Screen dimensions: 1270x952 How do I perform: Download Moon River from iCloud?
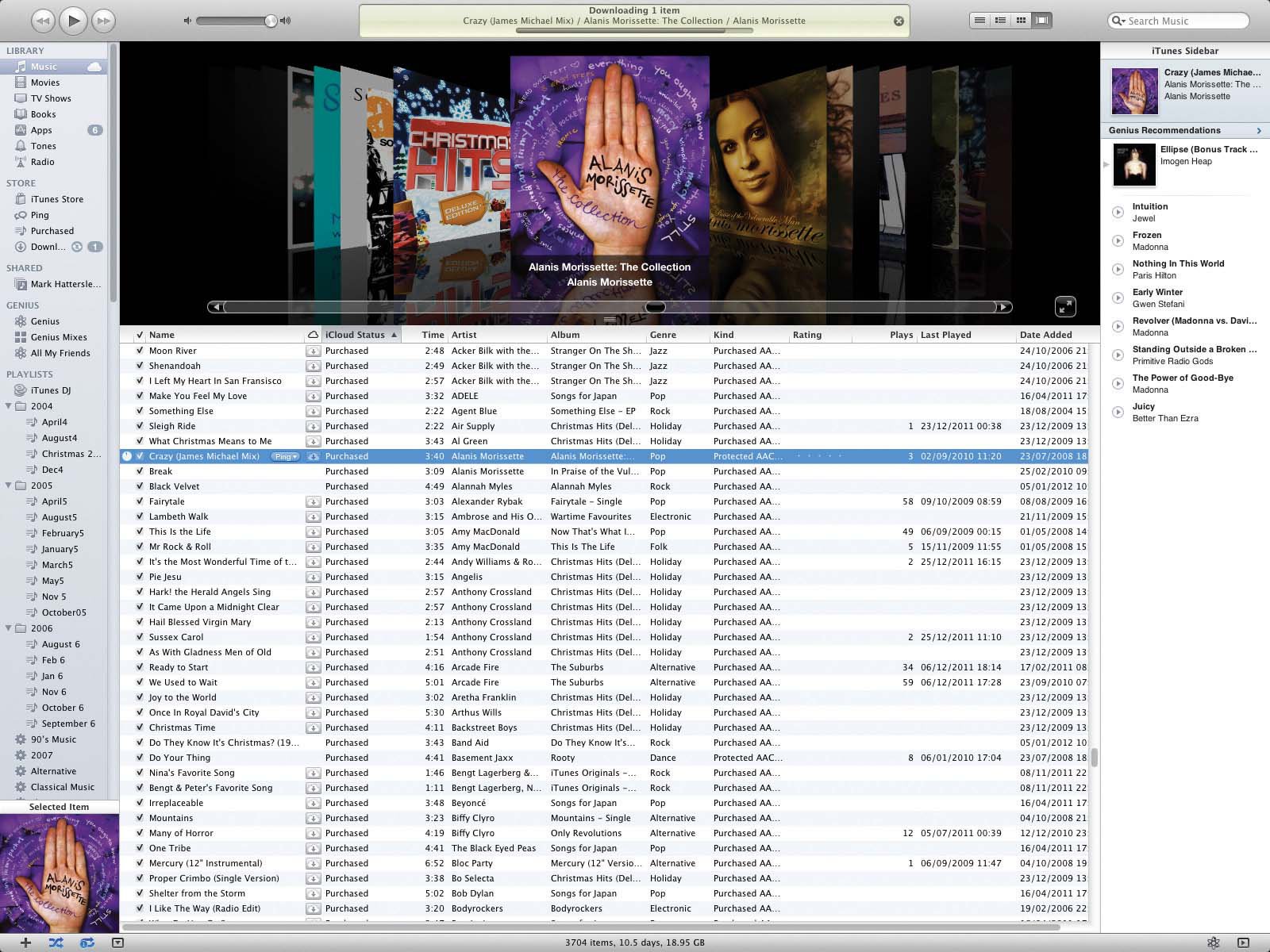point(313,351)
